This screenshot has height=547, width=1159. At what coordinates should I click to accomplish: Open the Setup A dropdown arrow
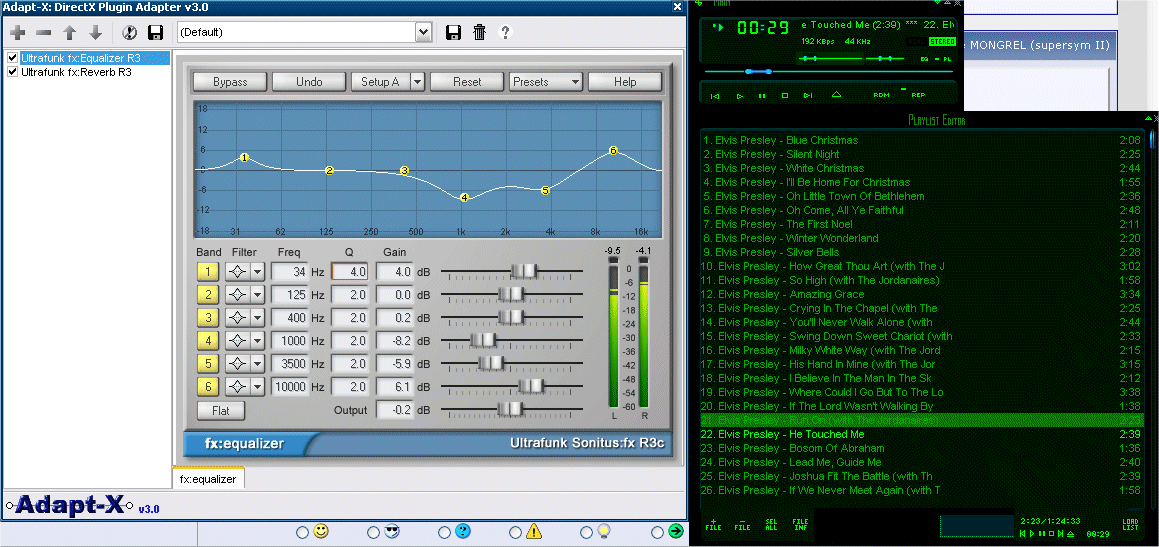pyautogui.click(x=418, y=82)
